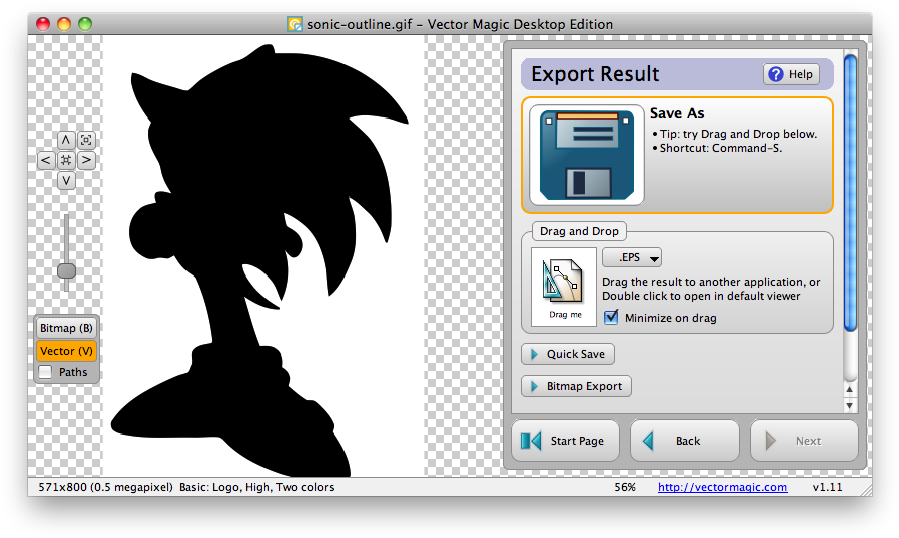
Task: Click the scrollbar up arrow
Action: tap(850, 389)
